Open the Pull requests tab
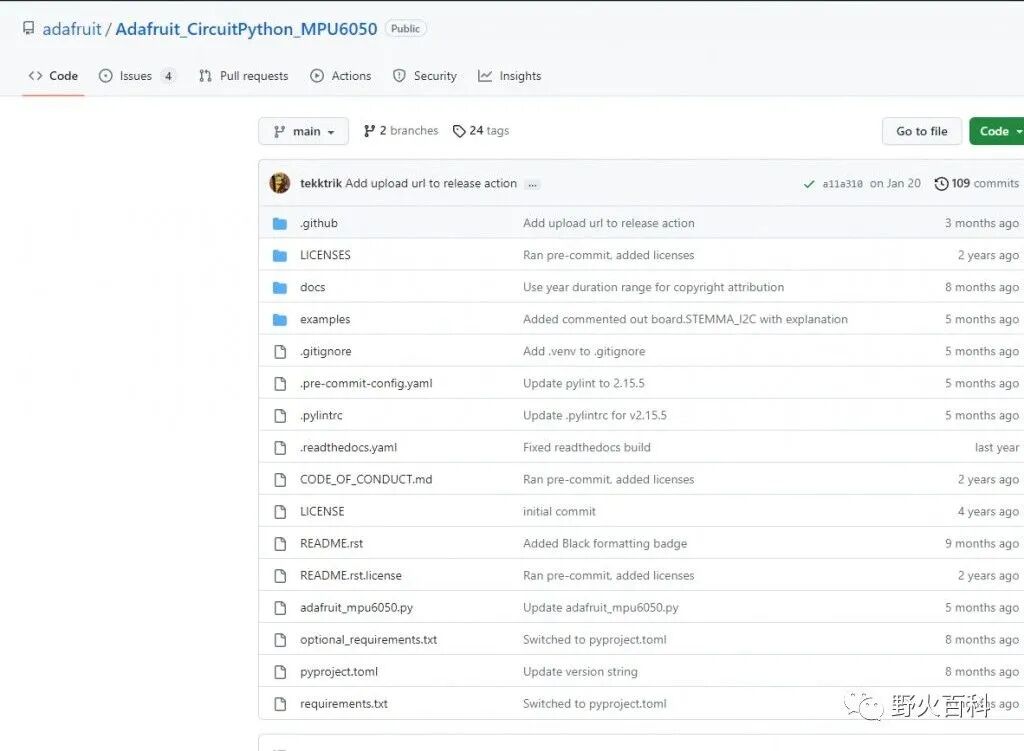This screenshot has height=751, width=1024. [x=244, y=76]
